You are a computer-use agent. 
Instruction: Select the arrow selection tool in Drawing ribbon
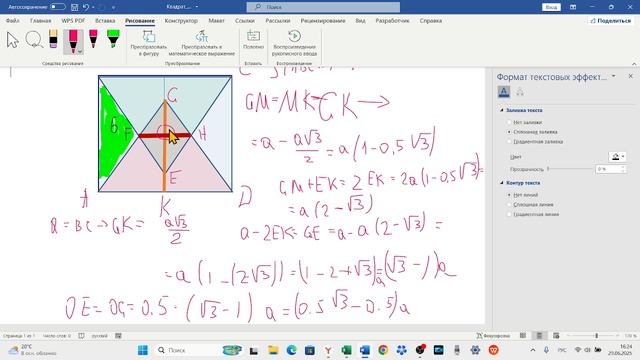coord(13,40)
